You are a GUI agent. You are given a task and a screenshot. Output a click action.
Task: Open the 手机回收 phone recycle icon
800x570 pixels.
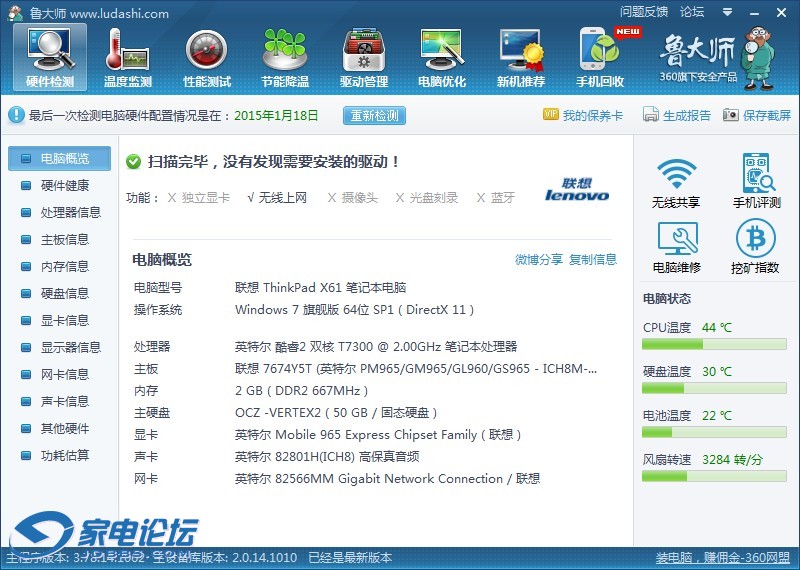point(600,57)
